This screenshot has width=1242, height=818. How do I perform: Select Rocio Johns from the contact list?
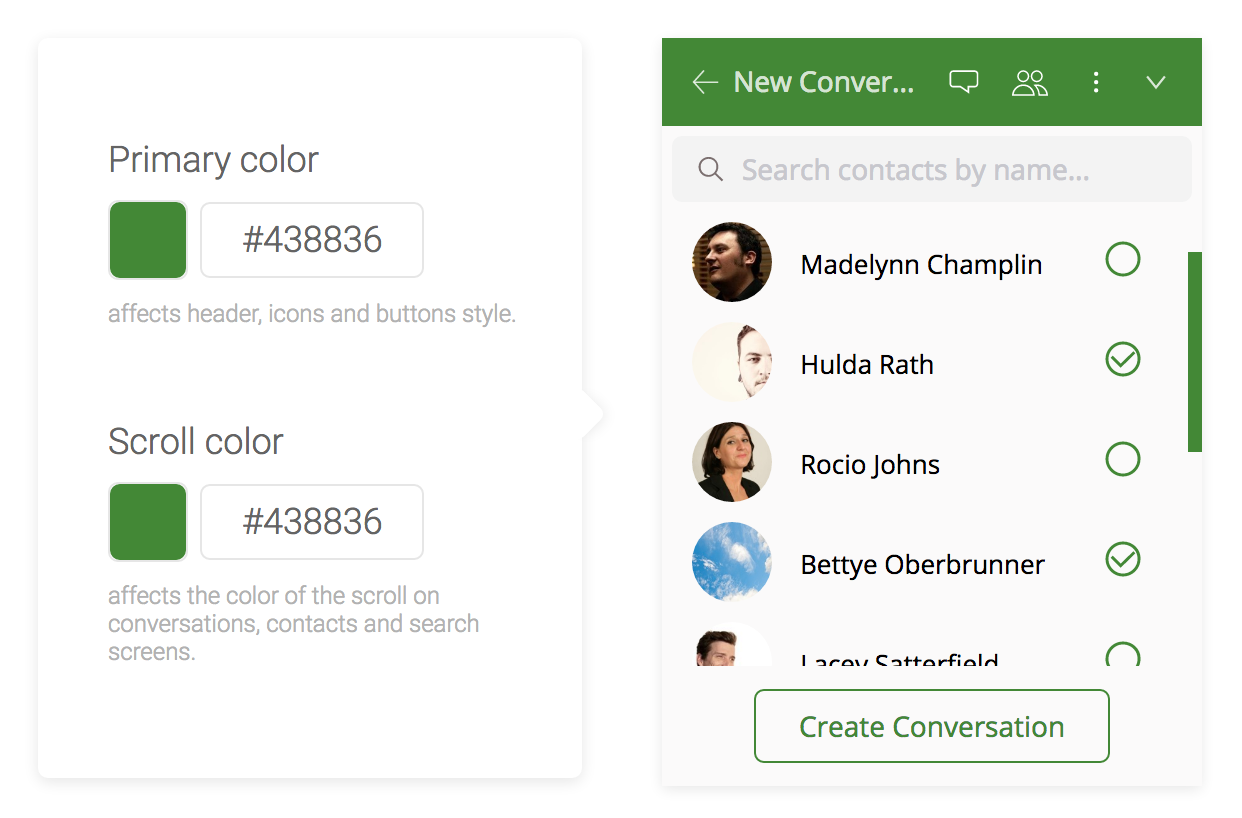coord(869,463)
